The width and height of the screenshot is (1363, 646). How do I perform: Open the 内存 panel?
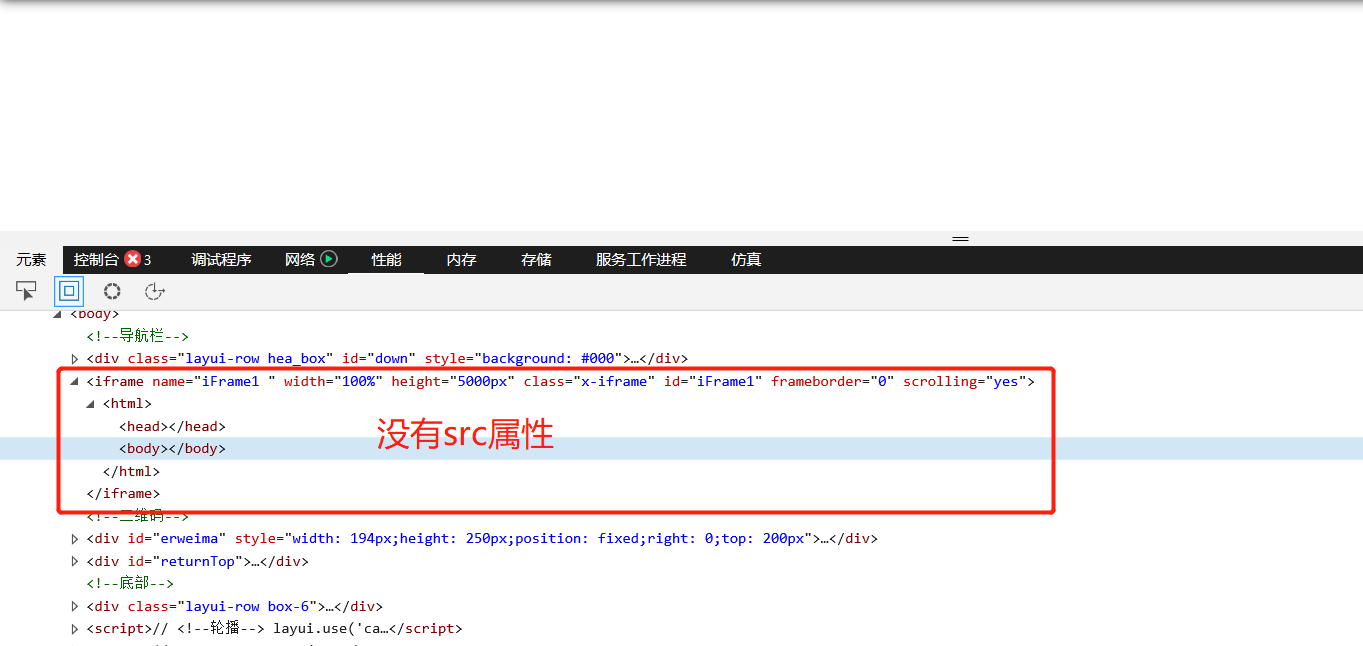[461, 259]
